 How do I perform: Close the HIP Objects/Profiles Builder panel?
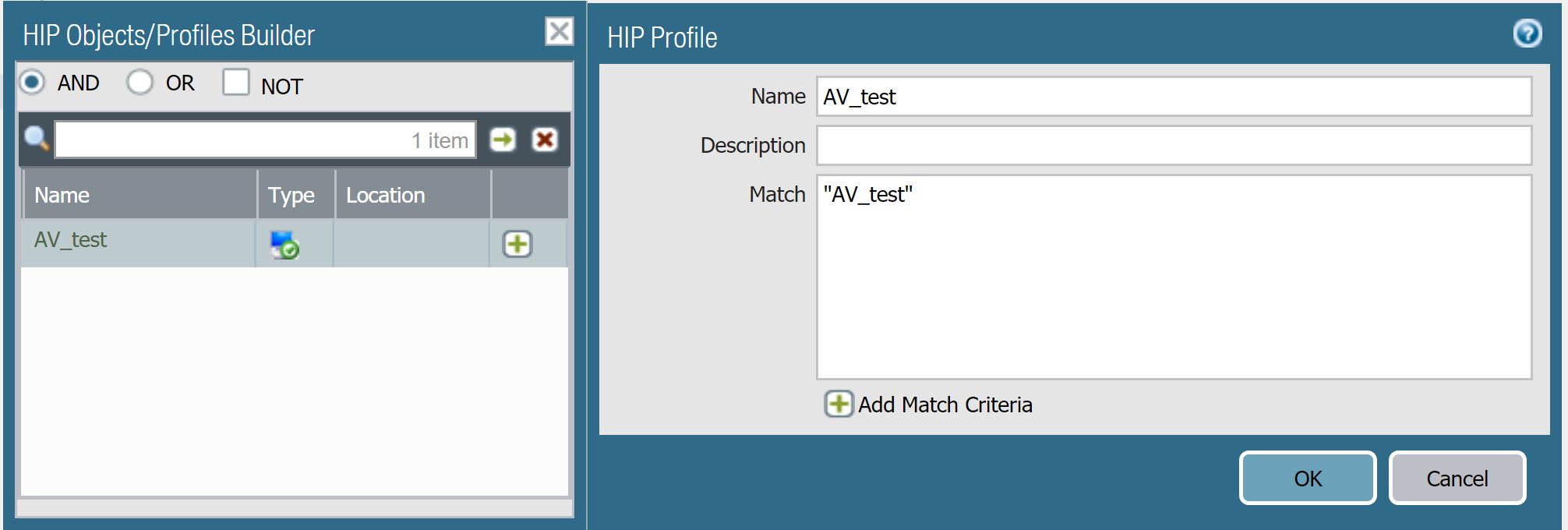pyautogui.click(x=559, y=32)
